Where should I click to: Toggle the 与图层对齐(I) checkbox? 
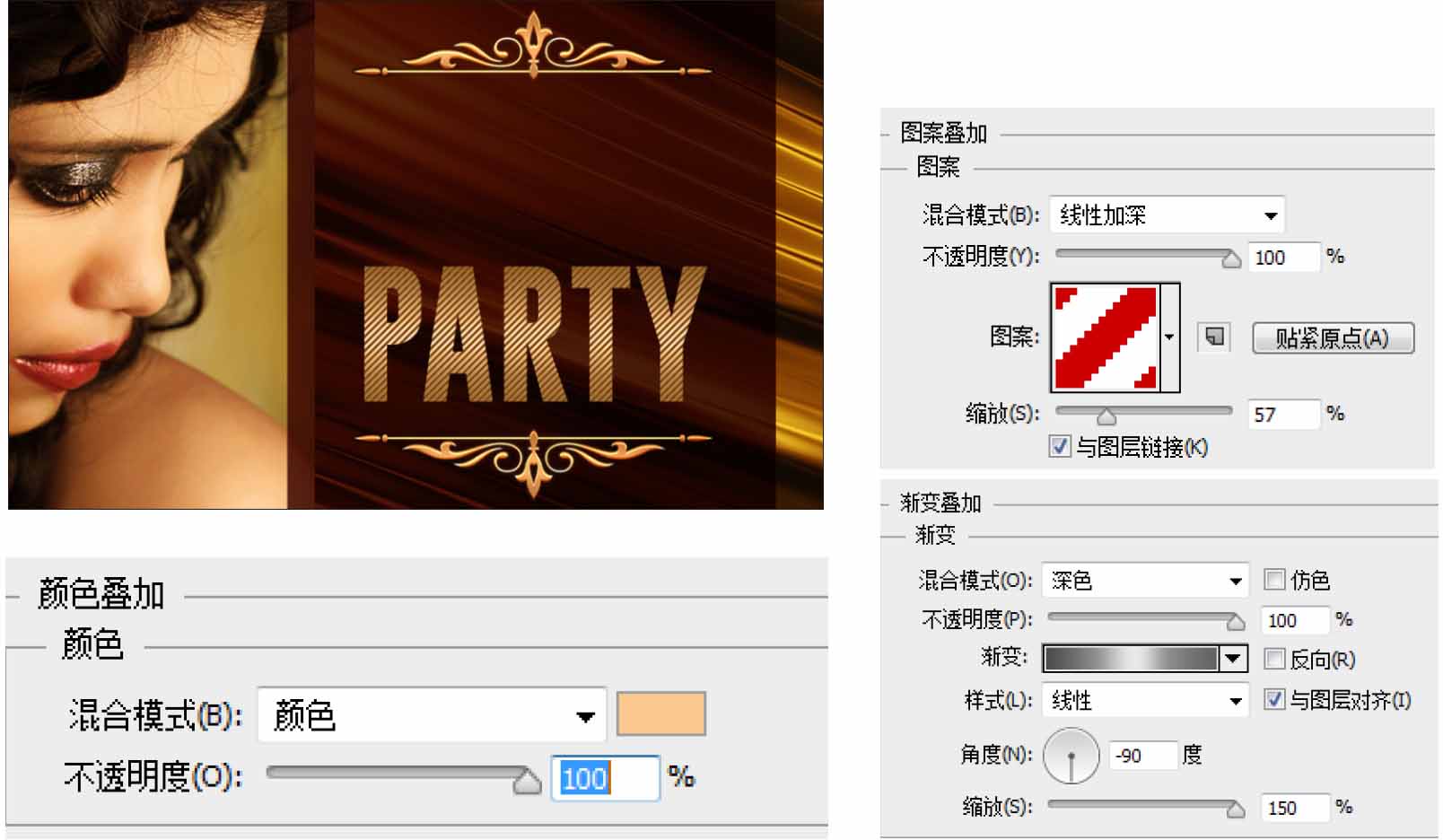pyautogui.click(x=1274, y=699)
